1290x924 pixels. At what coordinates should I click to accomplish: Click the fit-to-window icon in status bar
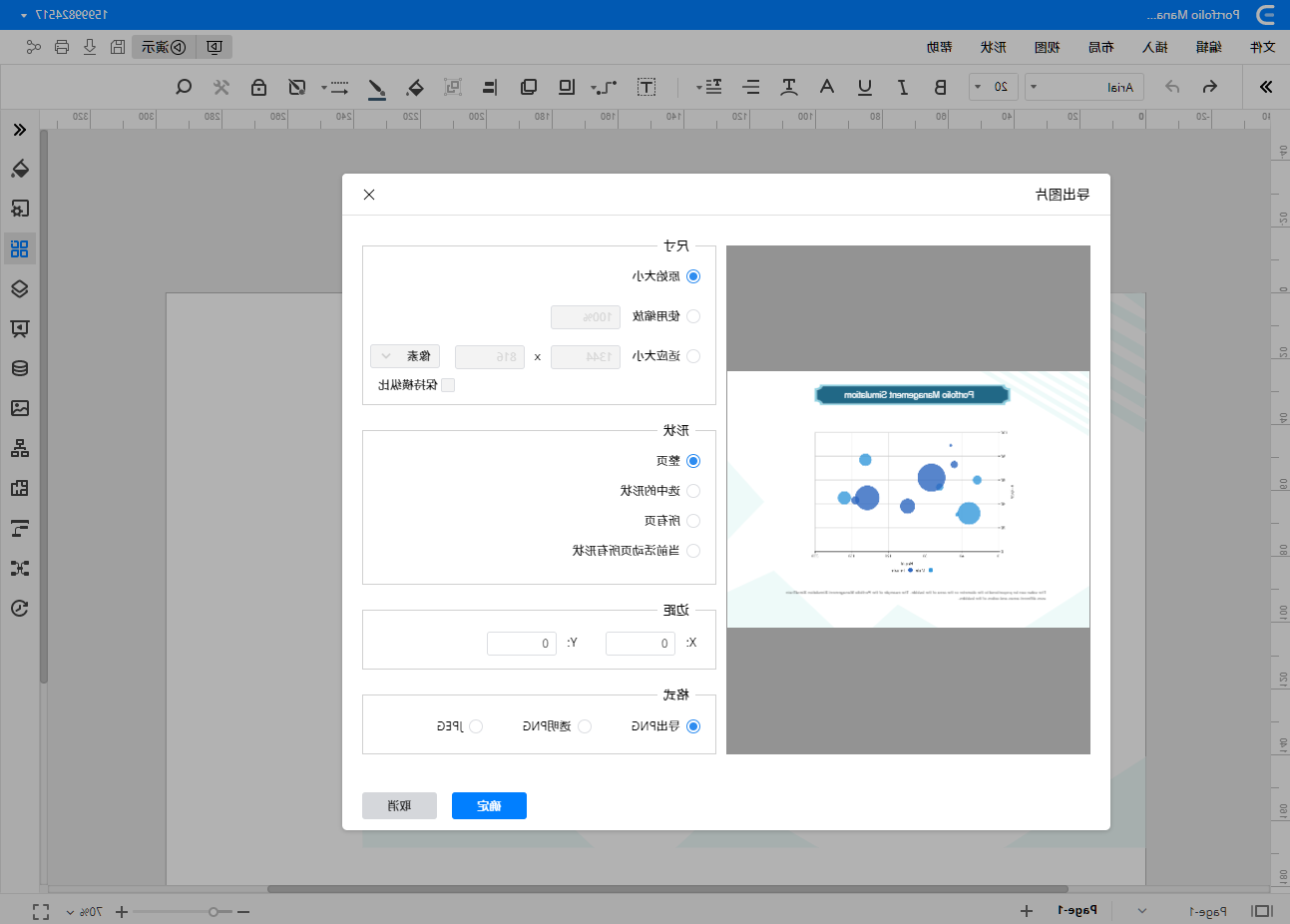[41, 911]
